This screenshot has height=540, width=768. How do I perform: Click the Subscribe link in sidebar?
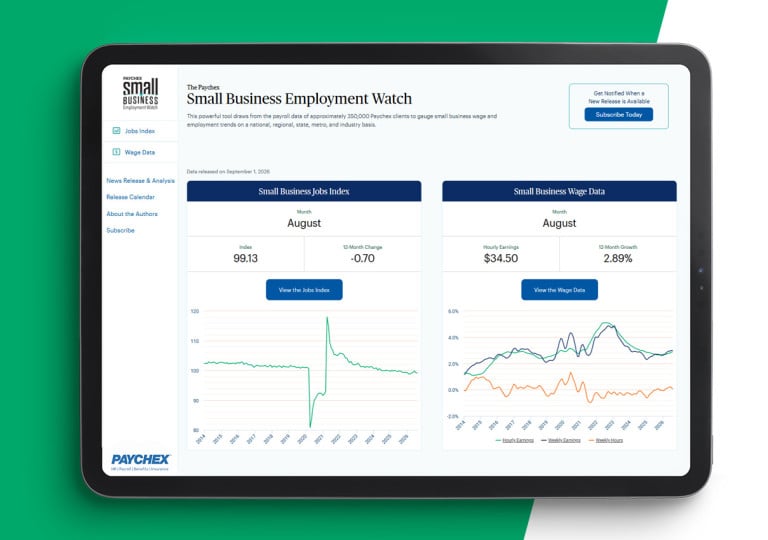click(x=120, y=230)
